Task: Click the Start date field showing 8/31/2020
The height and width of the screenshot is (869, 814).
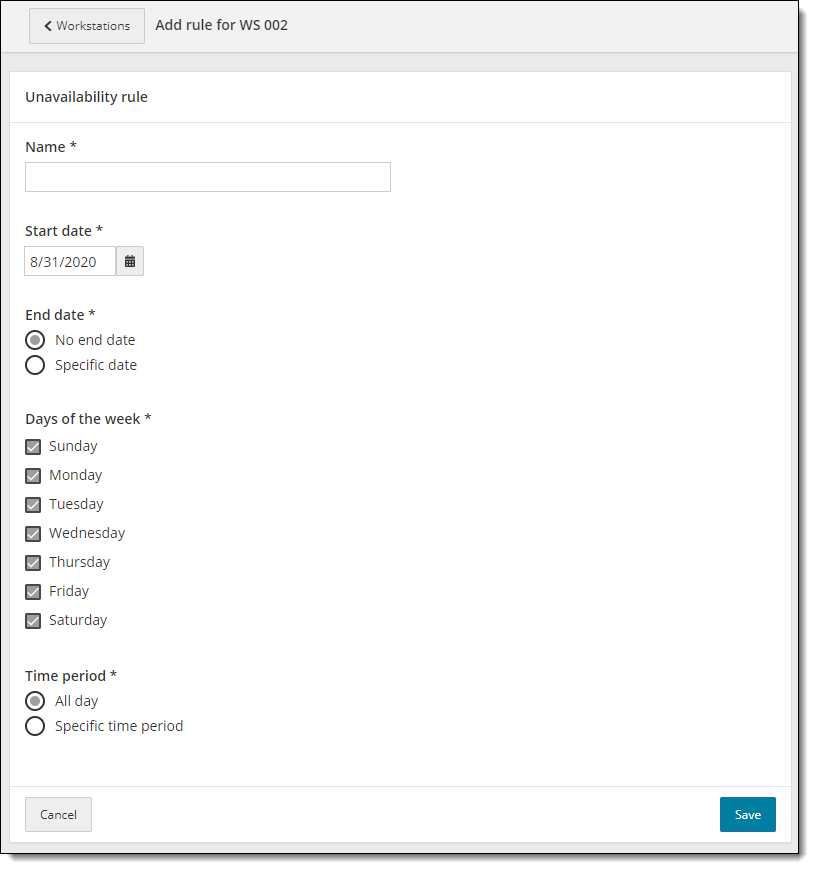Action: pyautogui.click(x=70, y=262)
